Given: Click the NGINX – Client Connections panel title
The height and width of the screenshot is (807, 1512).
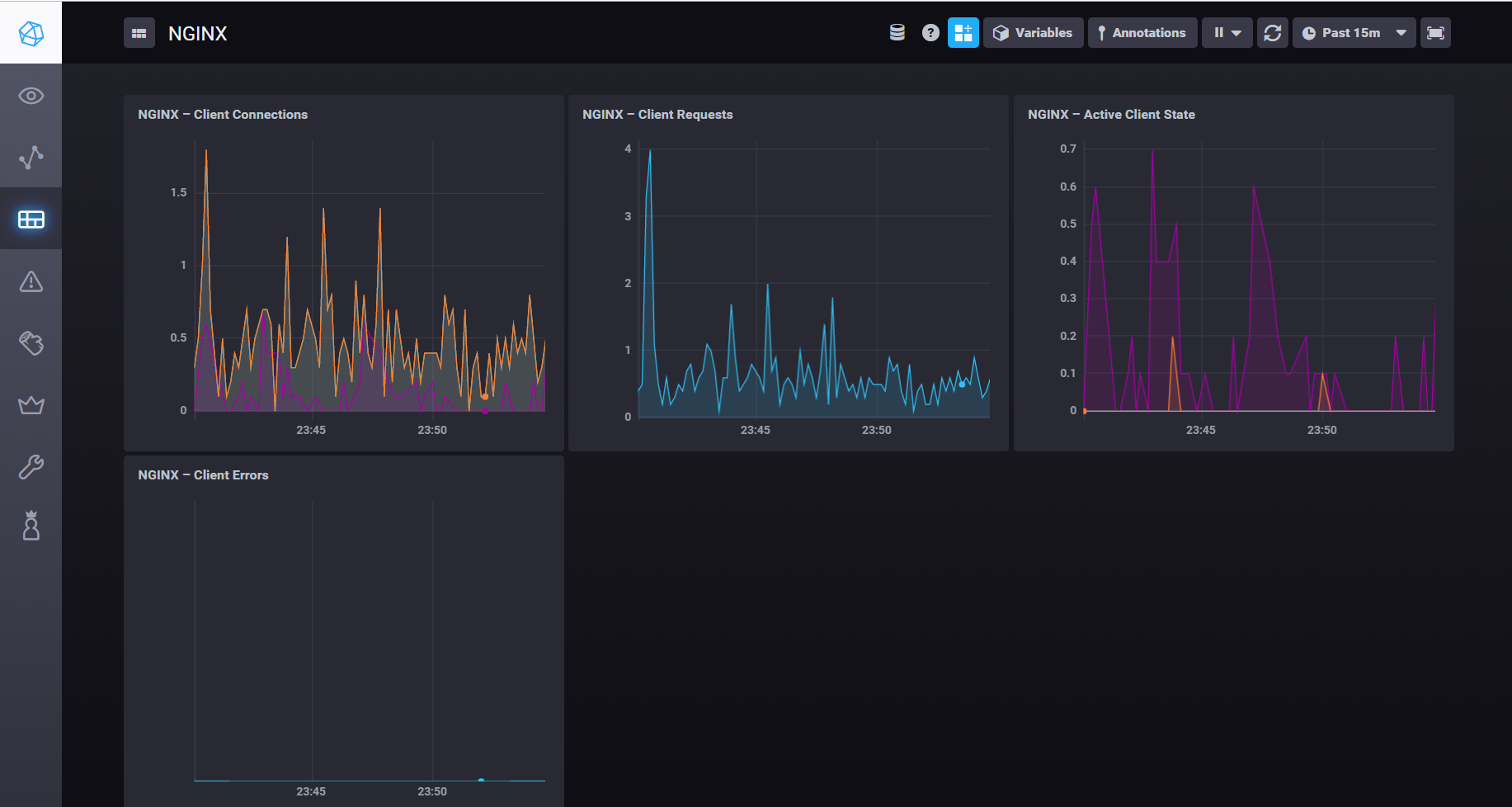Looking at the screenshot, I should click(223, 115).
